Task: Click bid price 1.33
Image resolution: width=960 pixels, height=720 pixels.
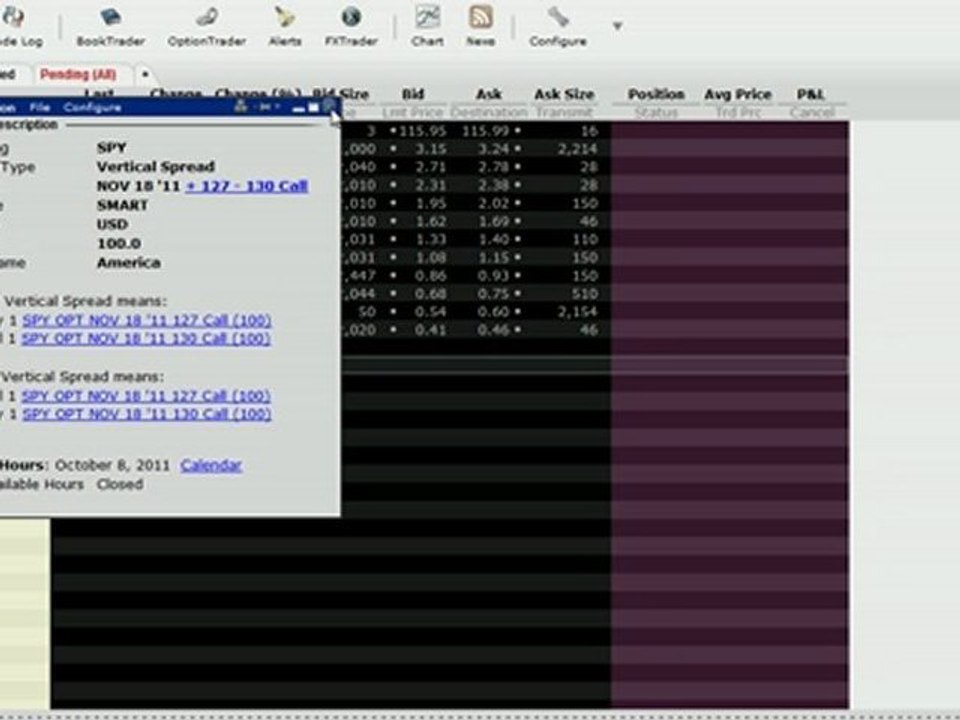Action: coord(430,239)
